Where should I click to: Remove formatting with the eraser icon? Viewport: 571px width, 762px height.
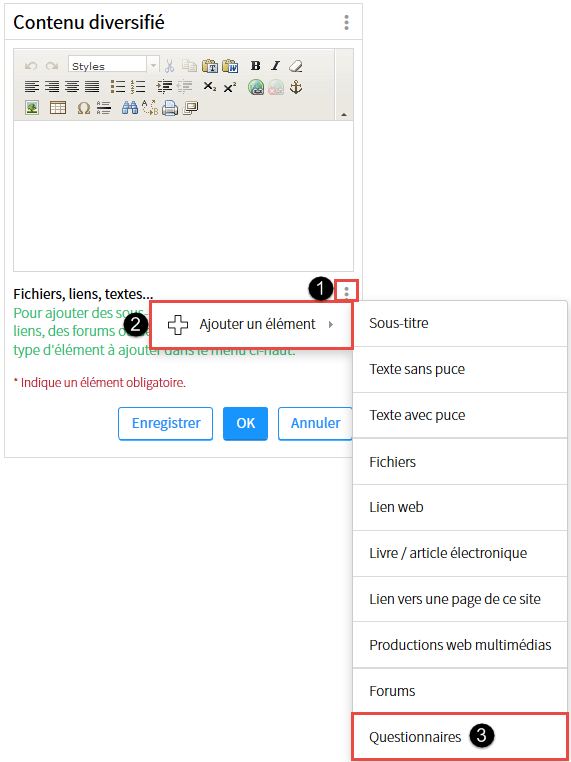pos(295,66)
